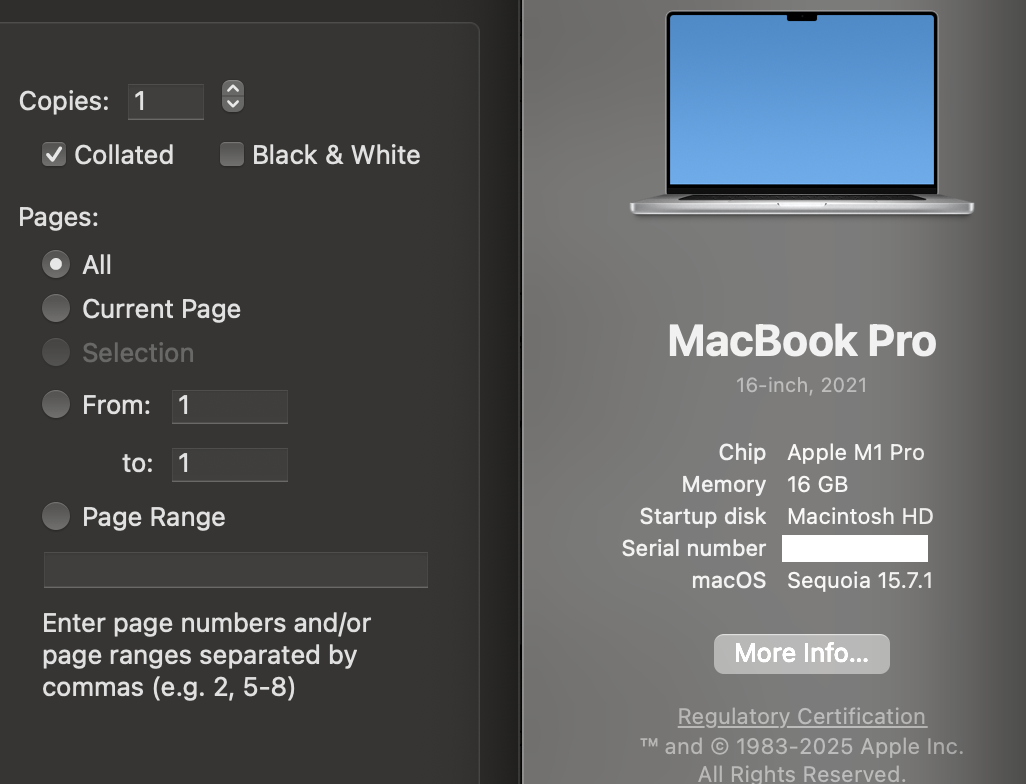Click the 'Apple M1 Pro' chip value
1026x784 pixels.
coord(855,452)
